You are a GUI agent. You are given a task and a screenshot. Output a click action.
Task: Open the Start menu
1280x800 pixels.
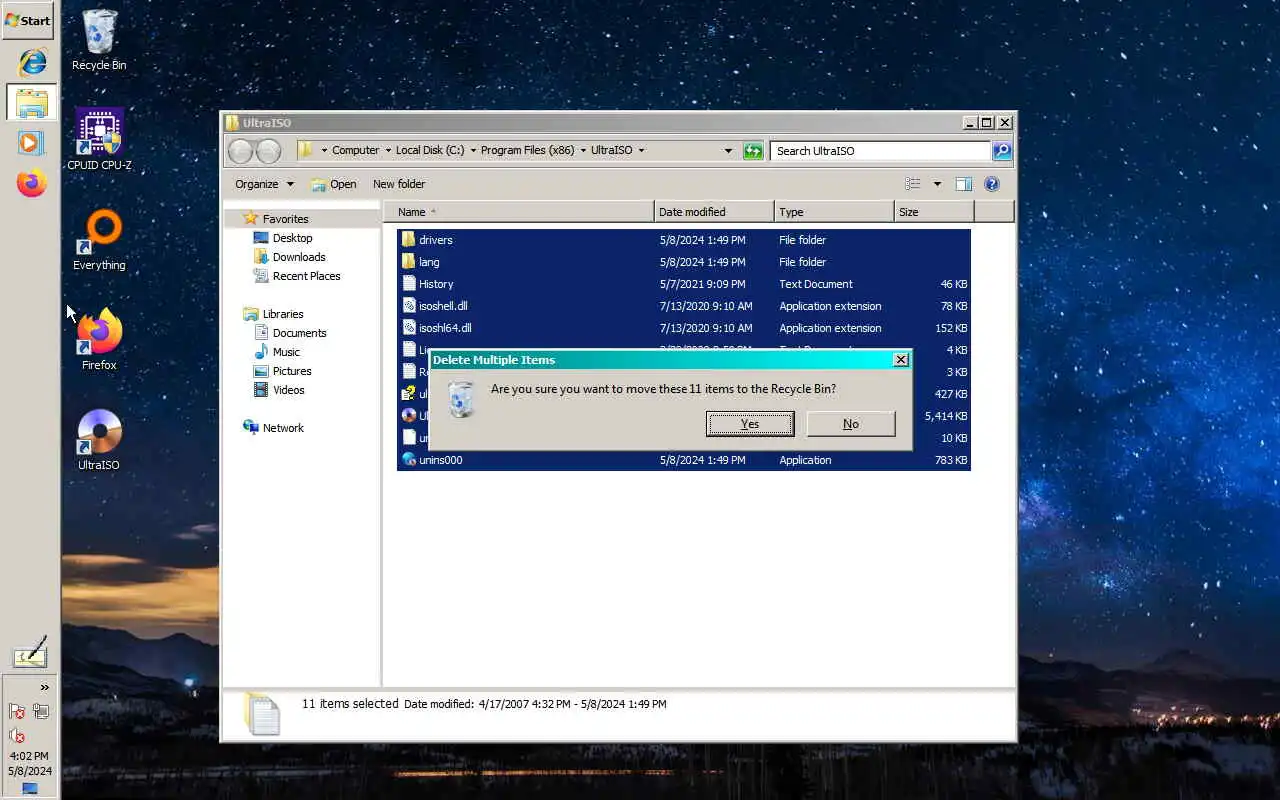coord(28,20)
